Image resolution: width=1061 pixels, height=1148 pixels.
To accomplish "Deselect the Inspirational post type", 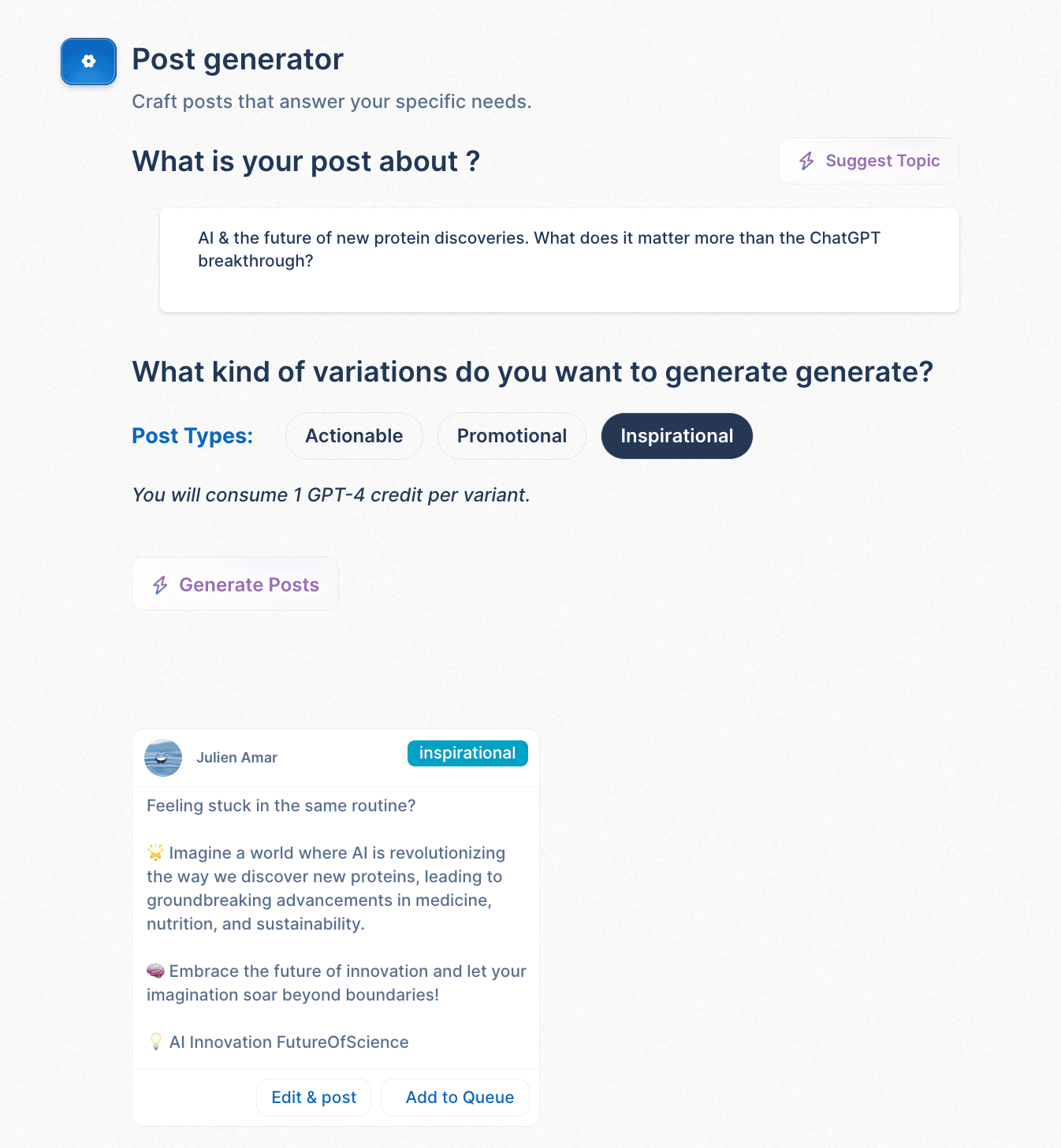I will pos(677,436).
